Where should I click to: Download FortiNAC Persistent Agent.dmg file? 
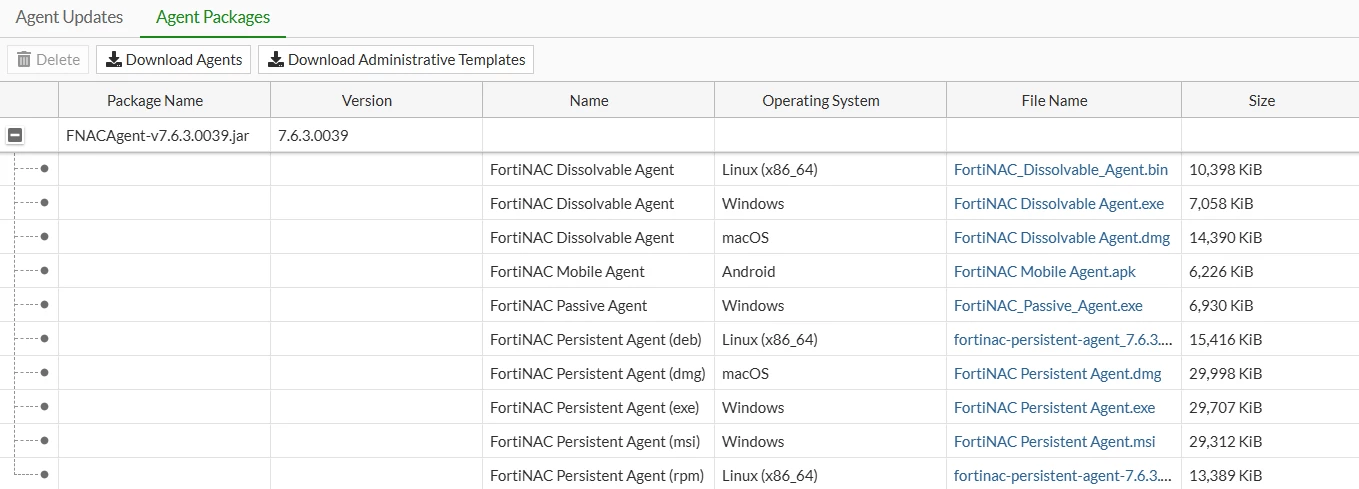1058,373
